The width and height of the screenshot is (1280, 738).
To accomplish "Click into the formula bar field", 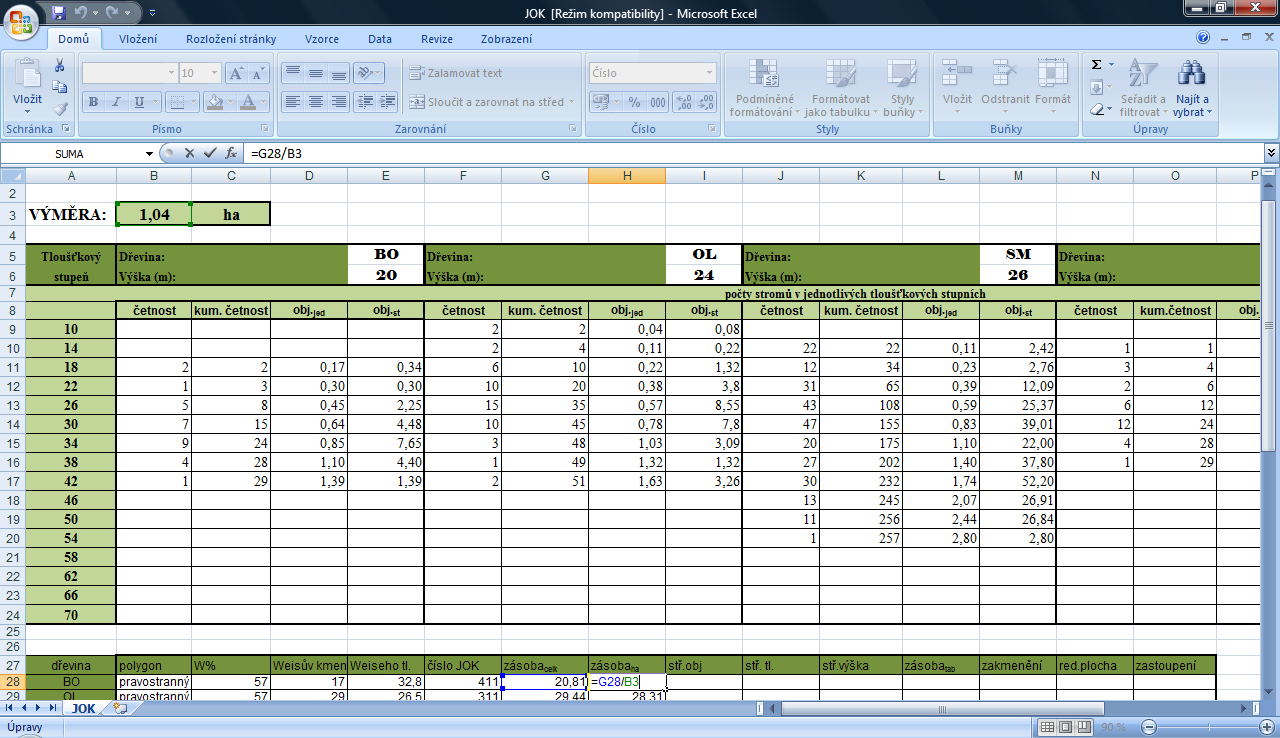I will pos(755,153).
